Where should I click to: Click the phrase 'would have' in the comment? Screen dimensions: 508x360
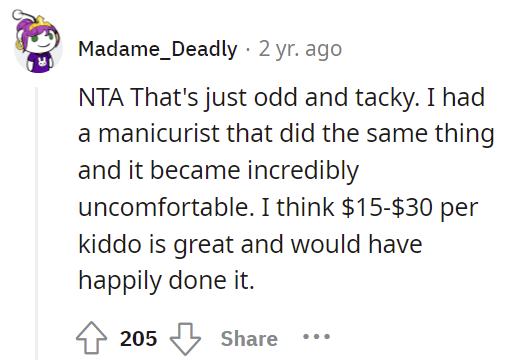click(356, 244)
